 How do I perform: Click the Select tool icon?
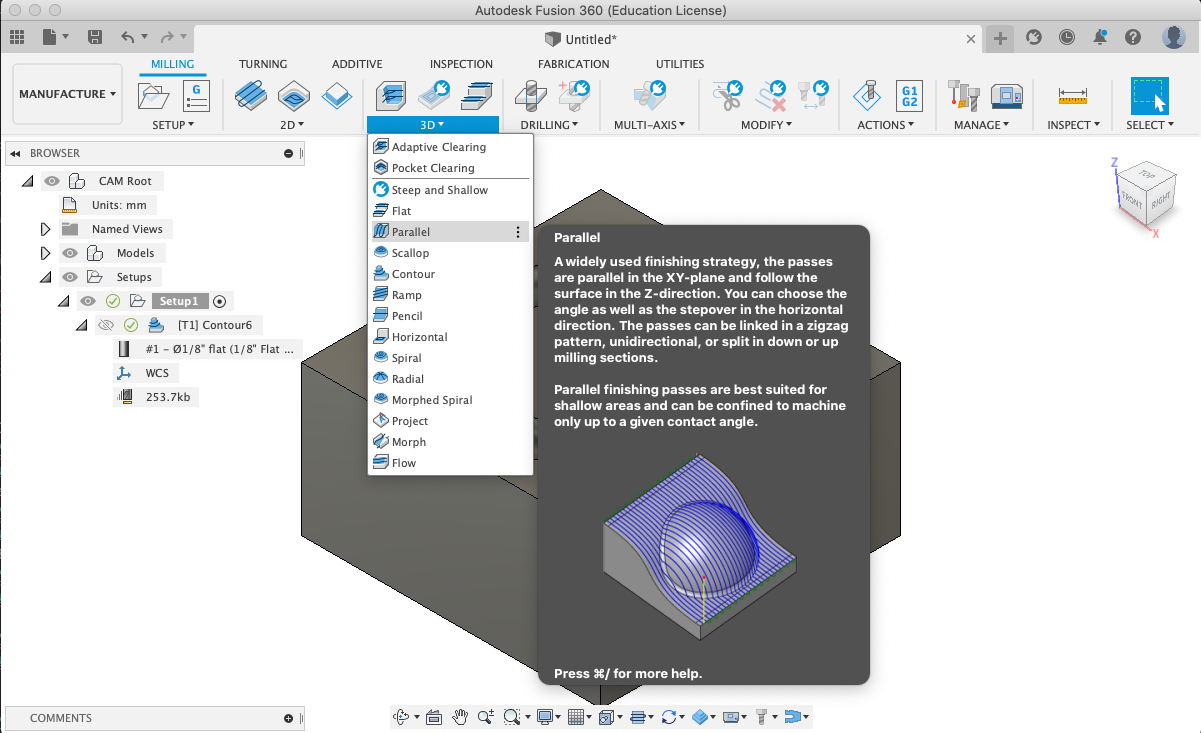point(1149,96)
